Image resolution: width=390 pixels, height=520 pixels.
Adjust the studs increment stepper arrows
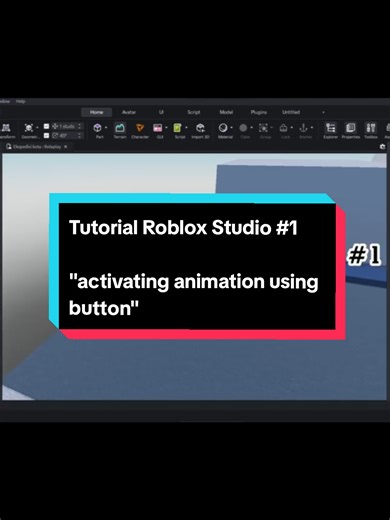80,126
